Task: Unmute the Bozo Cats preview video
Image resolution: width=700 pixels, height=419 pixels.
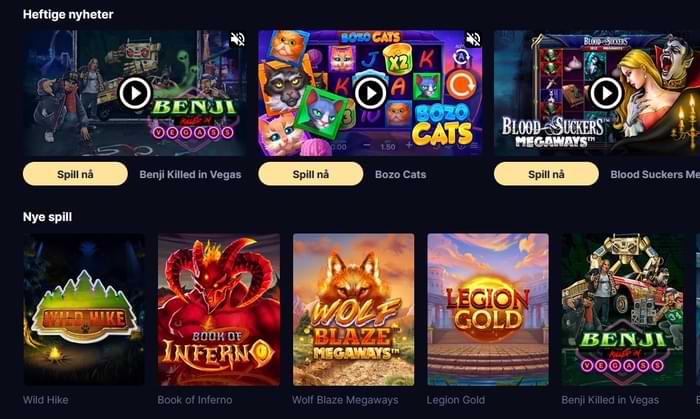Action: 473,40
